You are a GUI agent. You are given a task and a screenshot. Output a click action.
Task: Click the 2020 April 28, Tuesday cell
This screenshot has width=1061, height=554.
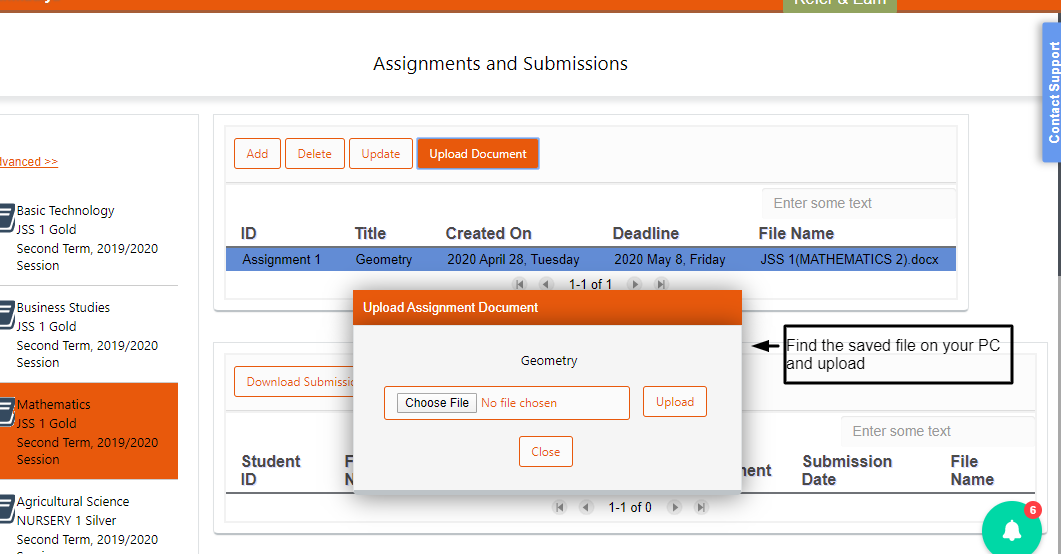(x=513, y=260)
